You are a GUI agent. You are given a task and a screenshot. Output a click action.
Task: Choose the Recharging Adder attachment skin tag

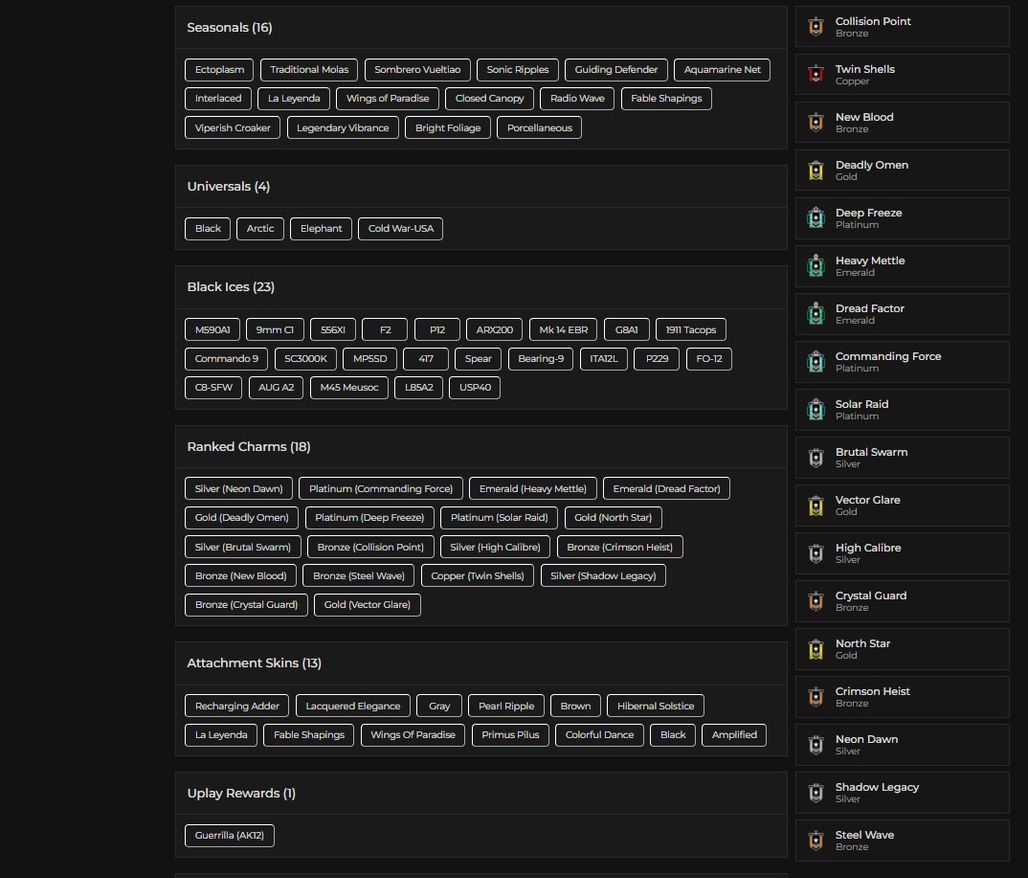(237, 706)
